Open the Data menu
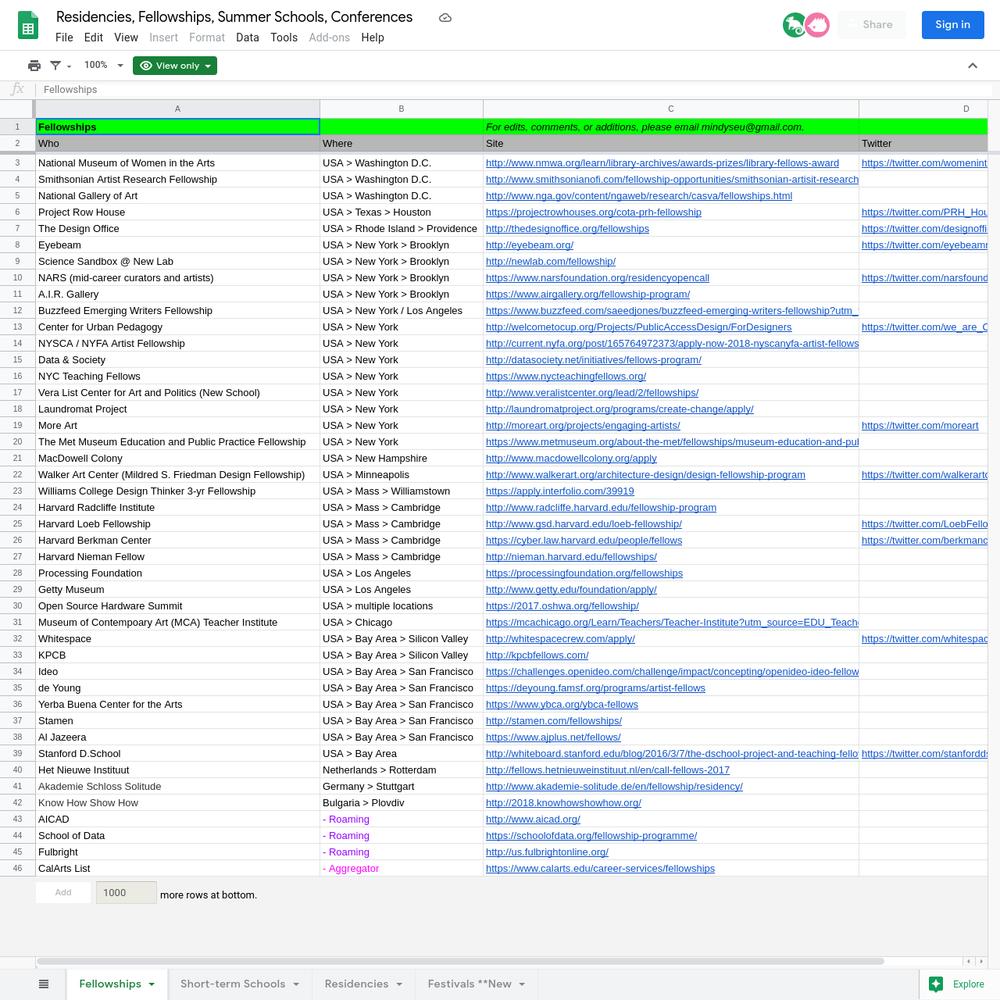The width and height of the screenshot is (1000, 1000). coord(247,38)
